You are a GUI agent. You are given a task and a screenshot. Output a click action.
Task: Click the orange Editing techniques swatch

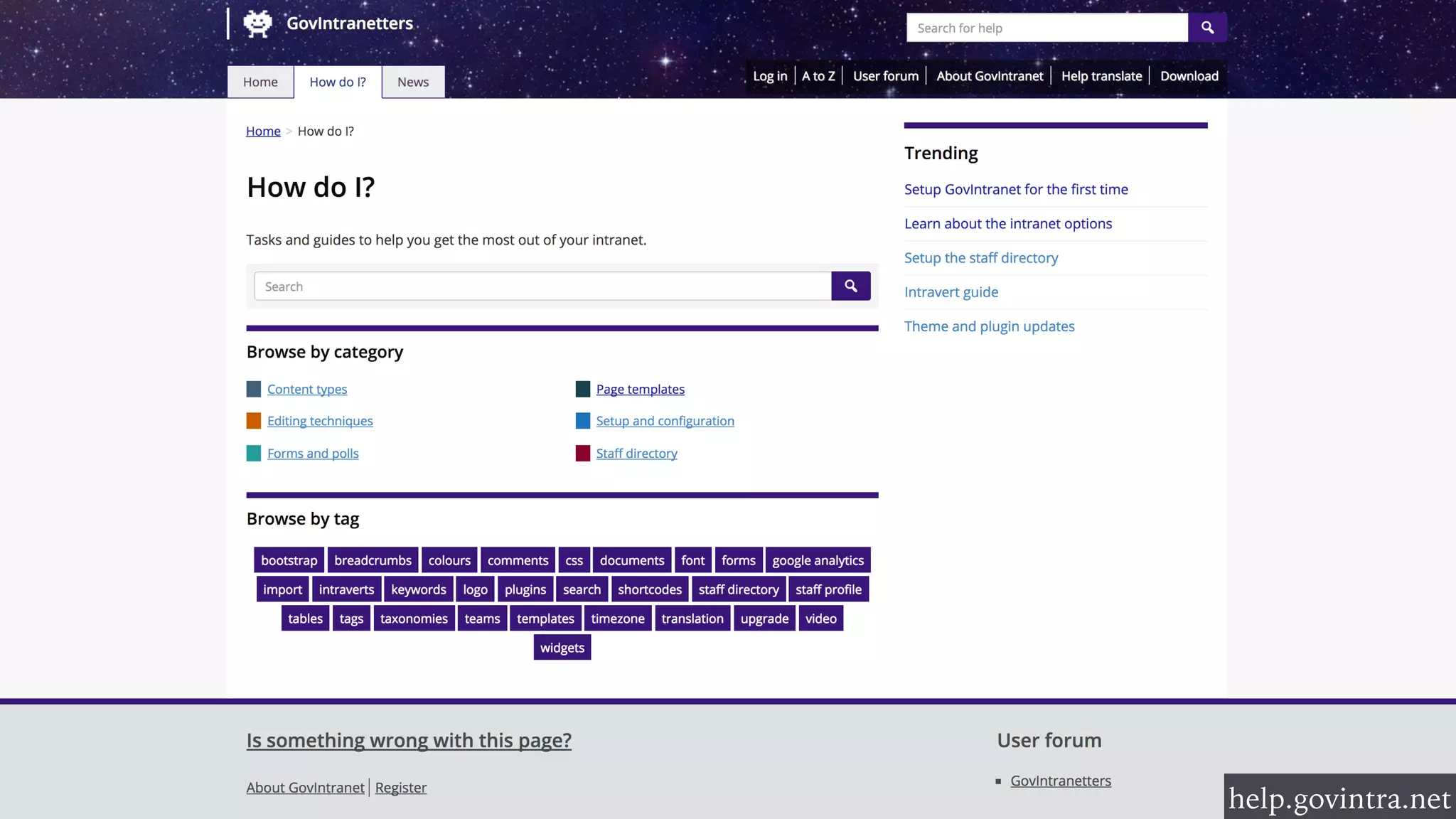click(x=254, y=421)
